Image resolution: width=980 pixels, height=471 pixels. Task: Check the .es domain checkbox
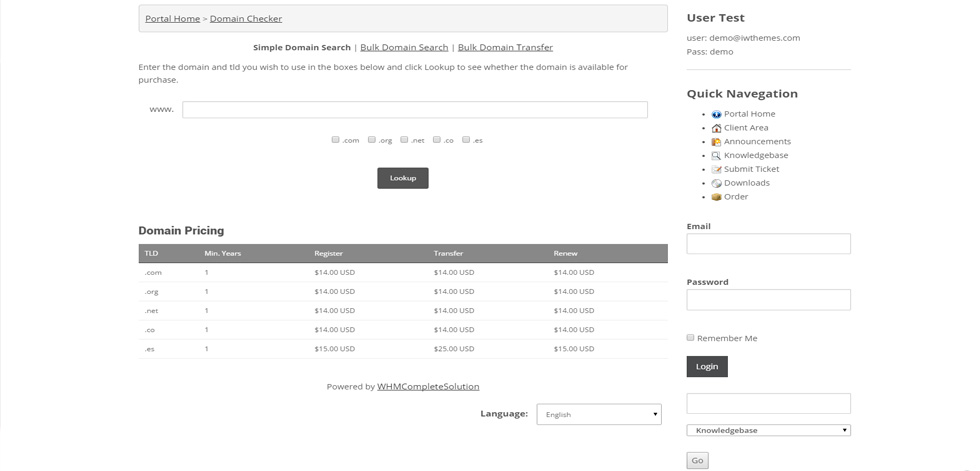(x=466, y=139)
